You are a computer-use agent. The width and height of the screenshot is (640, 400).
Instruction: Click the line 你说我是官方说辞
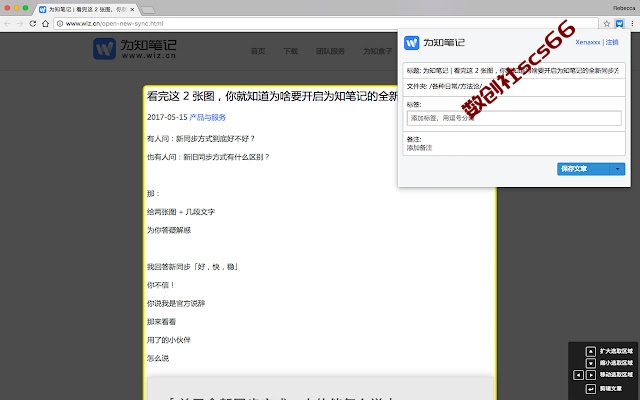[x=176, y=303]
